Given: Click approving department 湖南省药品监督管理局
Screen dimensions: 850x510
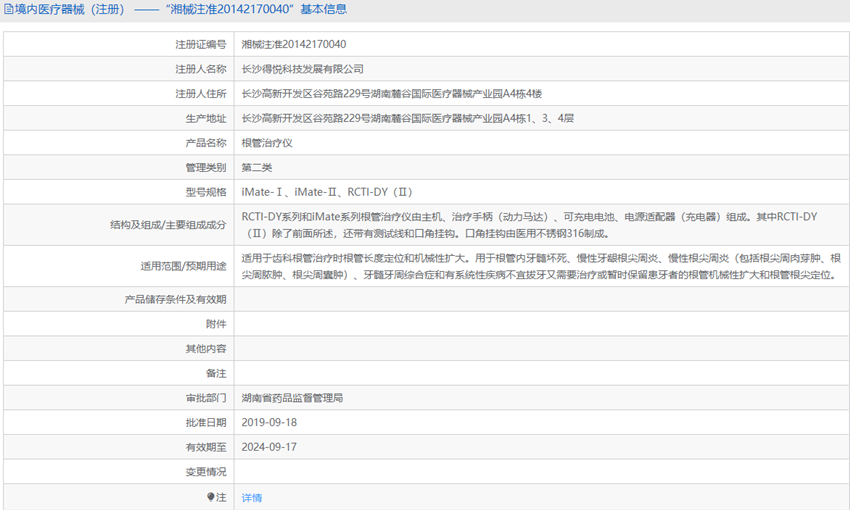Looking at the screenshot, I should [x=292, y=398].
